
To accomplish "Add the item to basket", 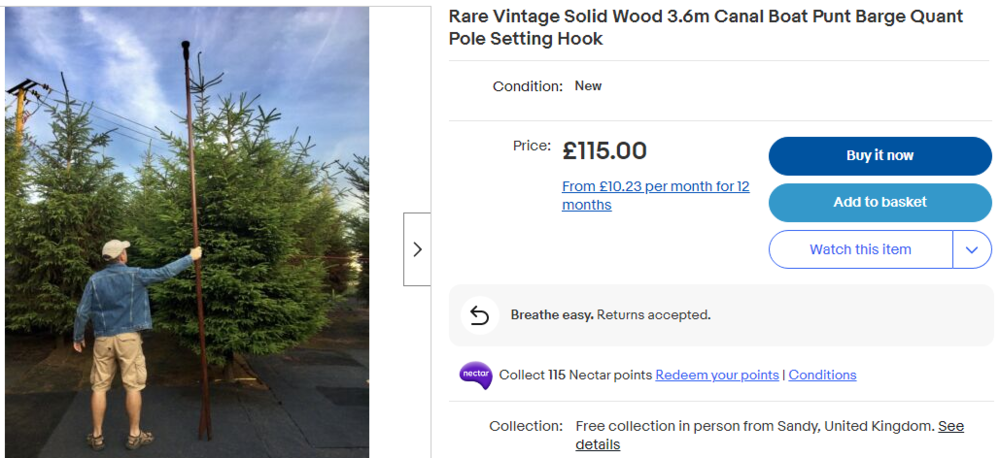I will tap(880, 202).
